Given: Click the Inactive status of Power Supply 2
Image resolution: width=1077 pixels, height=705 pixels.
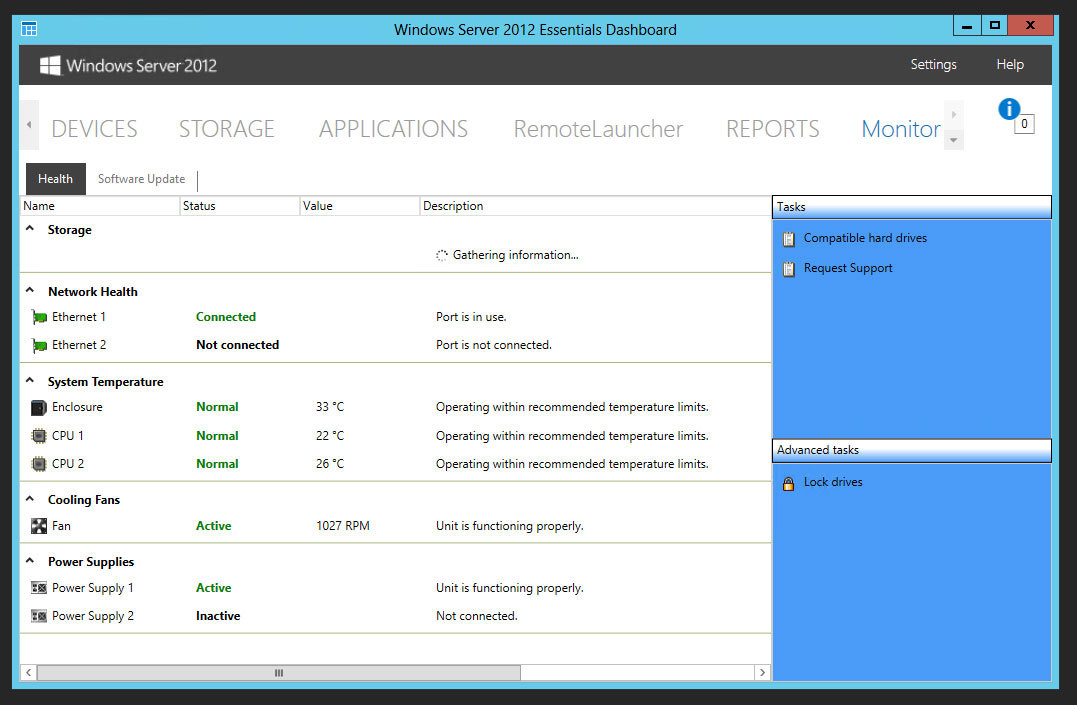Looking at the screenshot, I should pos(218,616).
